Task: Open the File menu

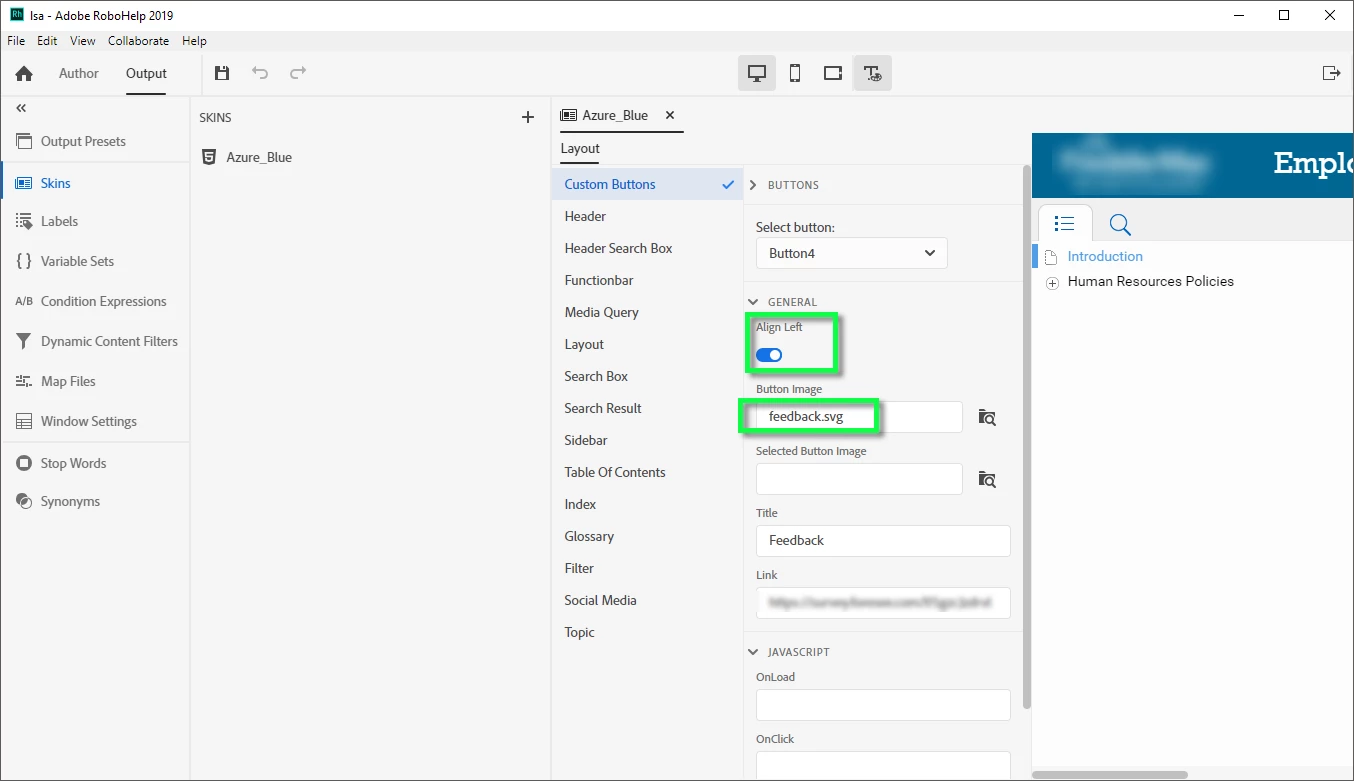Action: (x=16, y=41)
